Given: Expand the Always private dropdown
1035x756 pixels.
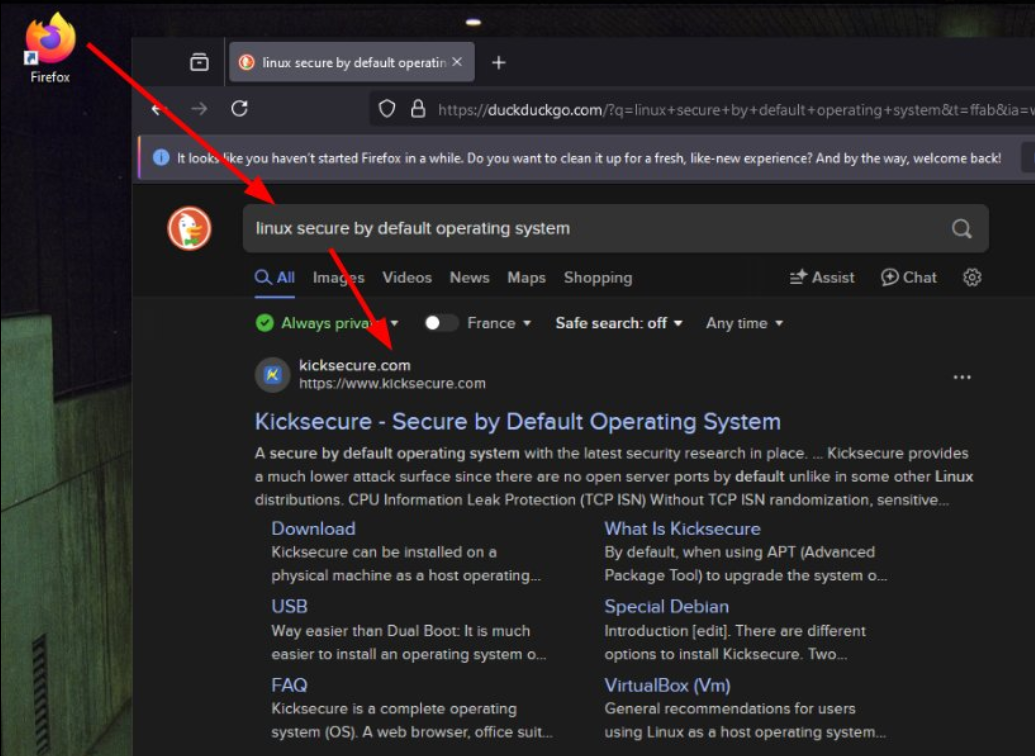Looking at the screenshot, I should pos(327,323).
